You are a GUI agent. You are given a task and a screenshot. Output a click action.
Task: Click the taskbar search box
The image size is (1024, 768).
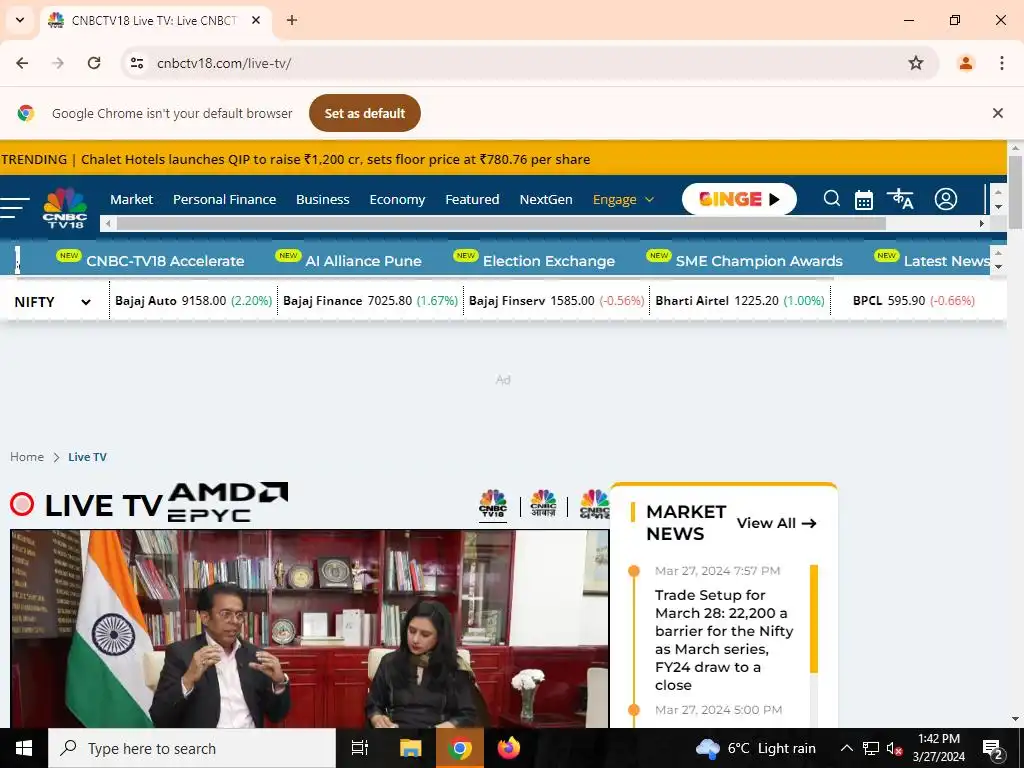(x=192, y=748)
